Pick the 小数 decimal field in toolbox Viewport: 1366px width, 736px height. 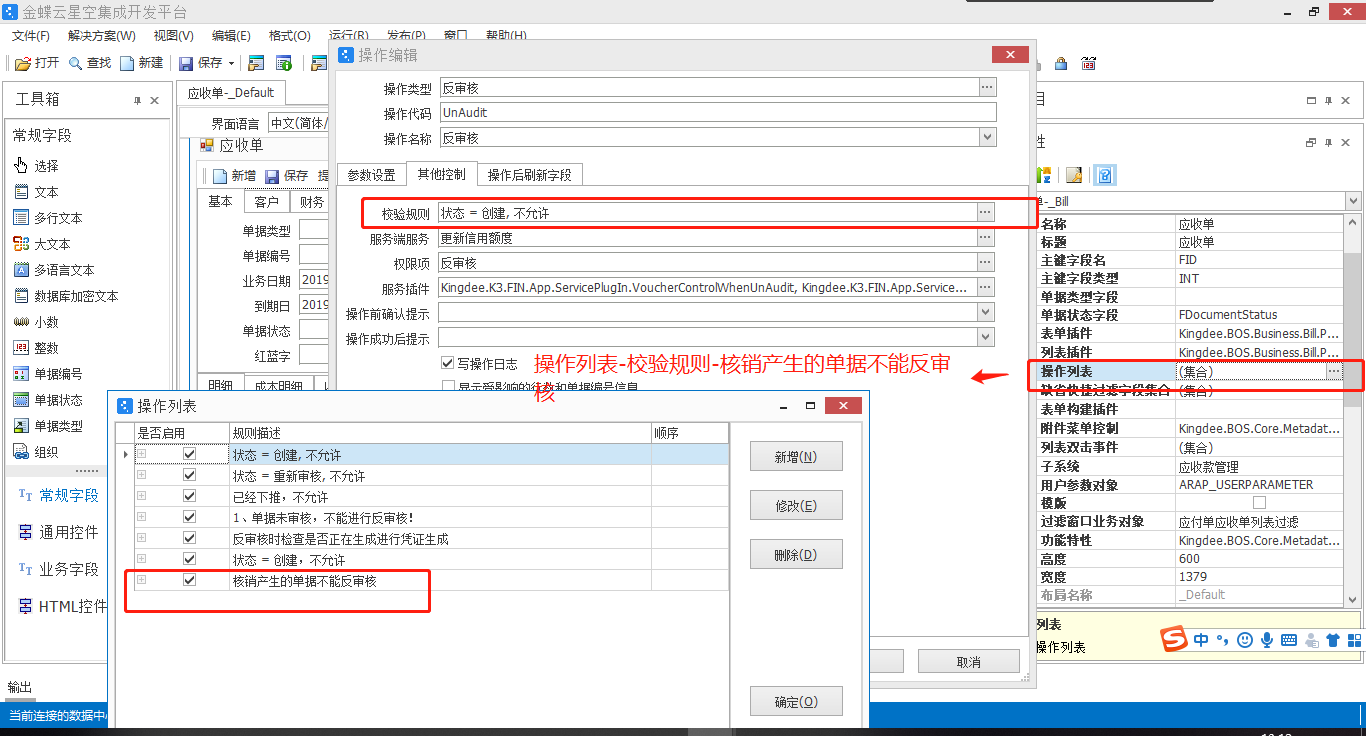coord(36,322)
